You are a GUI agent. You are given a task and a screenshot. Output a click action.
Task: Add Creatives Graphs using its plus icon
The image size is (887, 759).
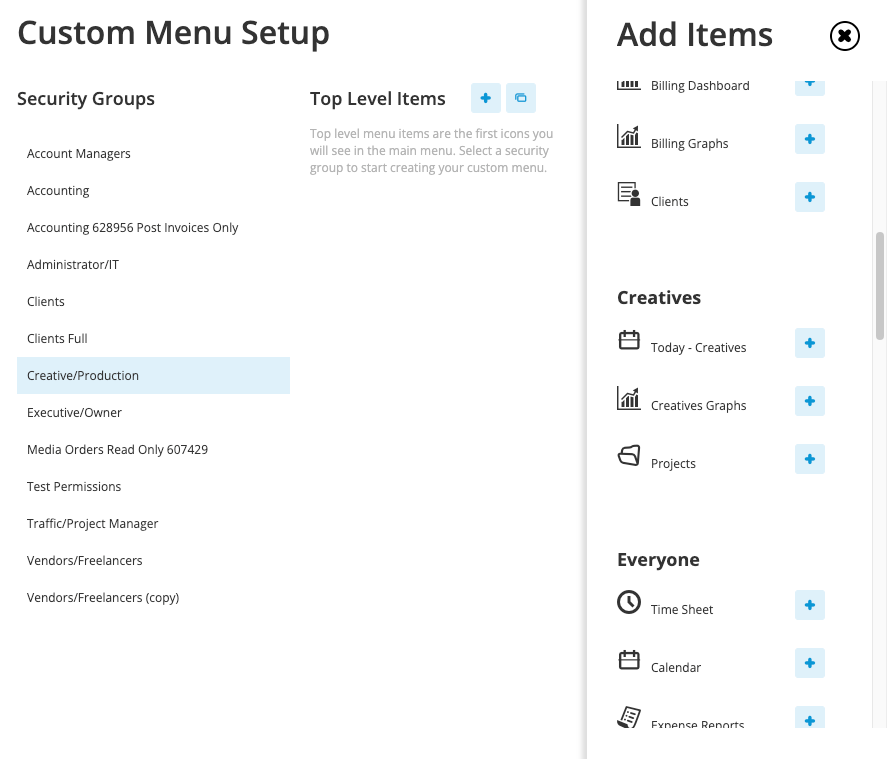click(x=810, y=401)
